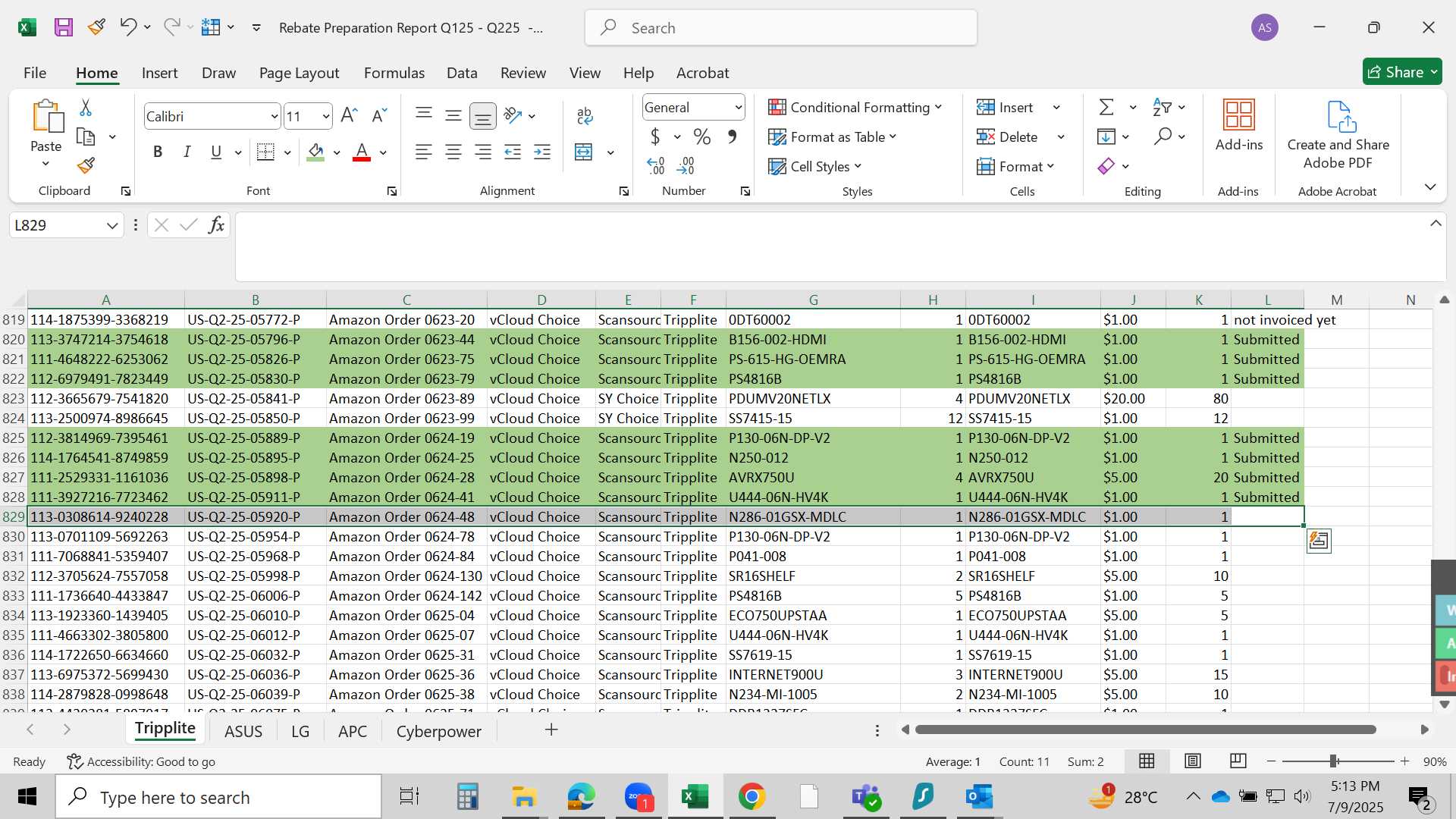Click the Paste Options smart tag
This screenshot has height=819, width=1456.
click(1319, 541)
